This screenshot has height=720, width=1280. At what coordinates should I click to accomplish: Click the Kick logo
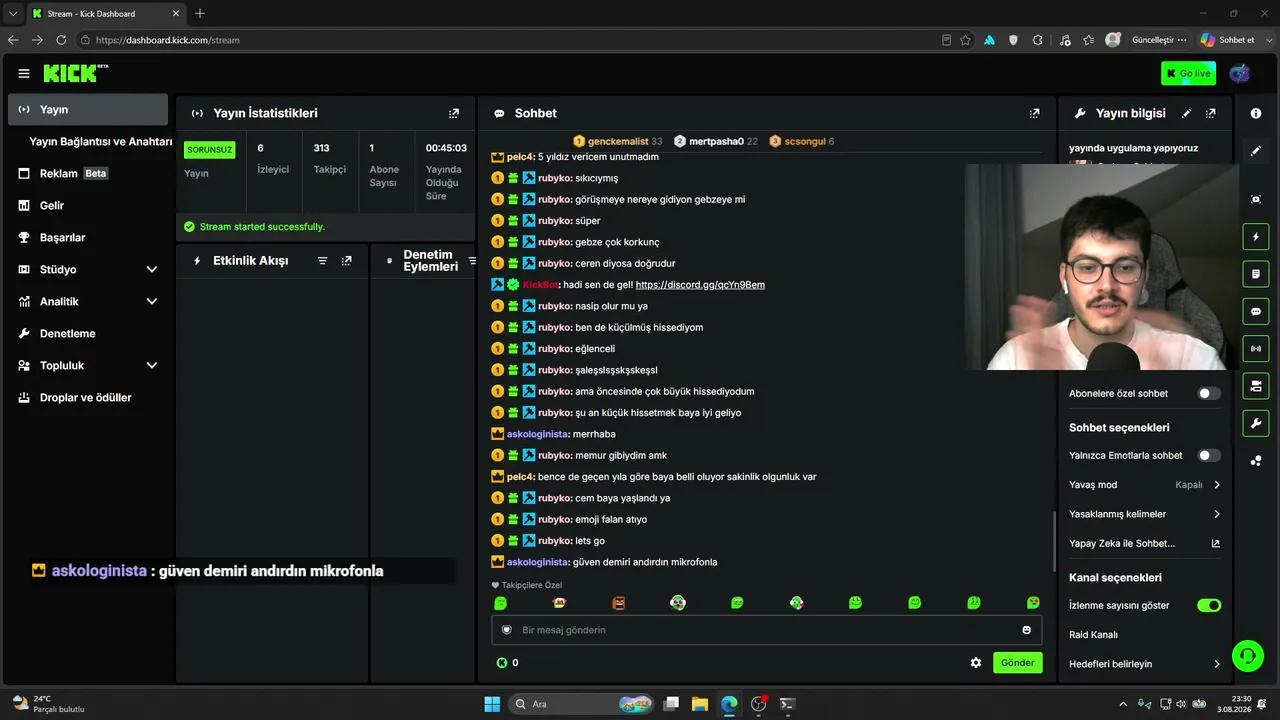[75, 73]
